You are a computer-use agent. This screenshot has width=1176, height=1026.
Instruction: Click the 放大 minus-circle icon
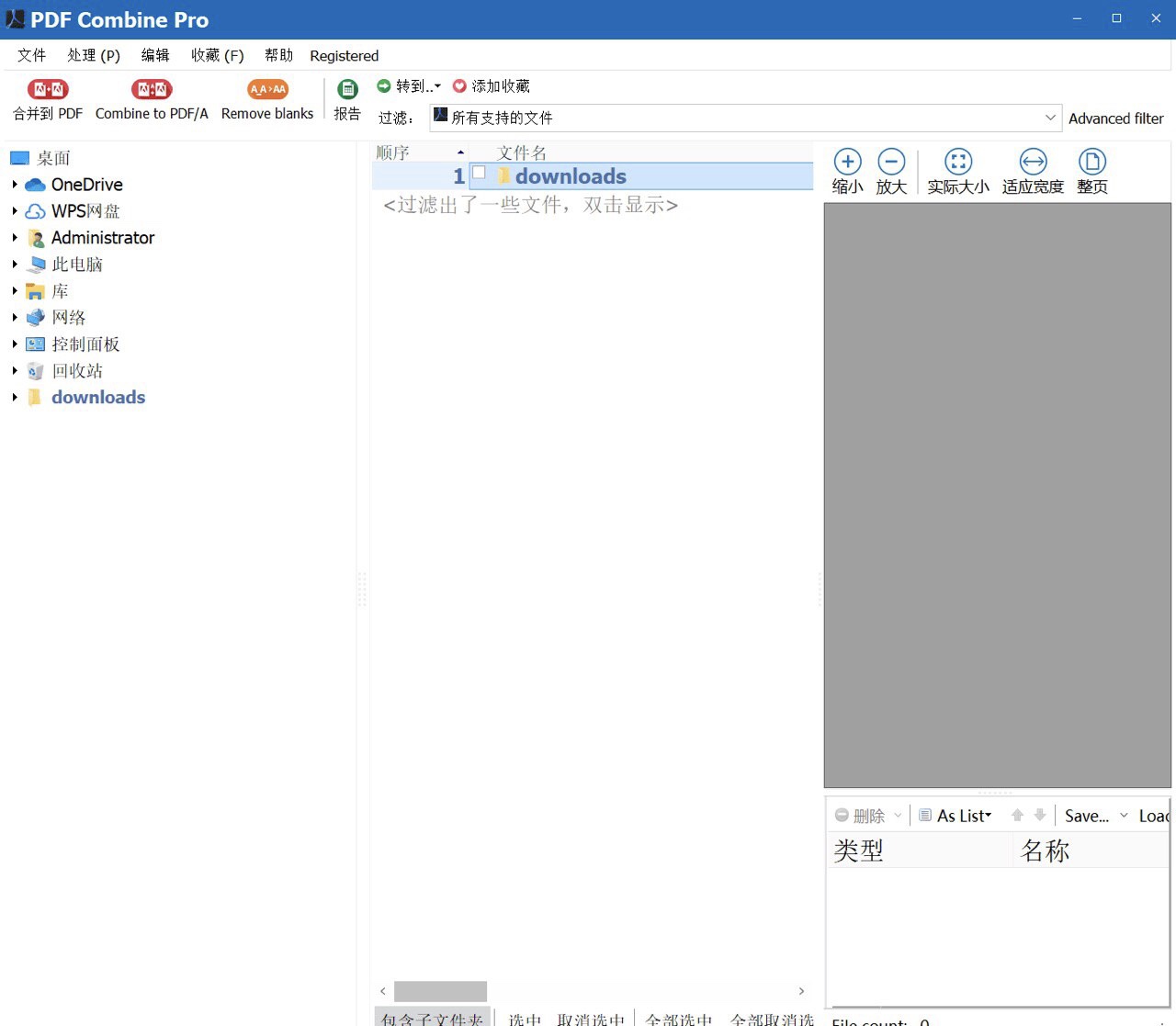pos(891,162)
